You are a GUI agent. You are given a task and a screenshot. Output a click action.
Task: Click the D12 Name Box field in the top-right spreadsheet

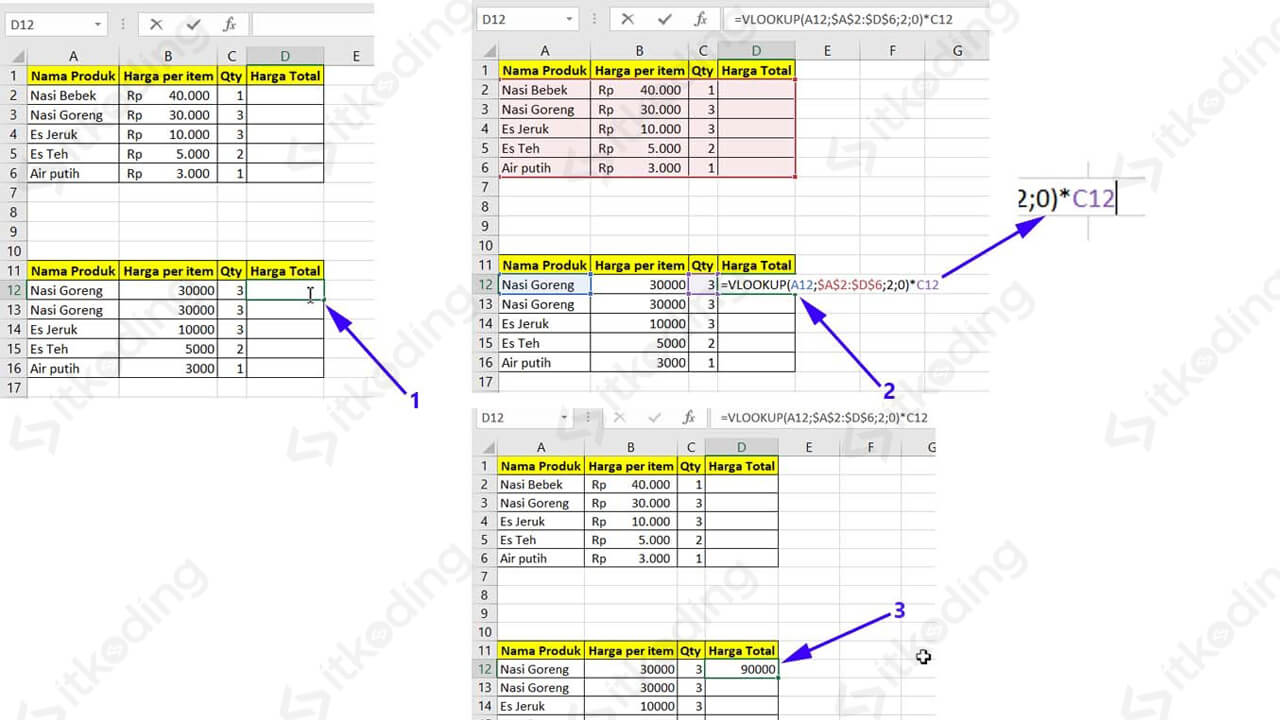point(518,19)
